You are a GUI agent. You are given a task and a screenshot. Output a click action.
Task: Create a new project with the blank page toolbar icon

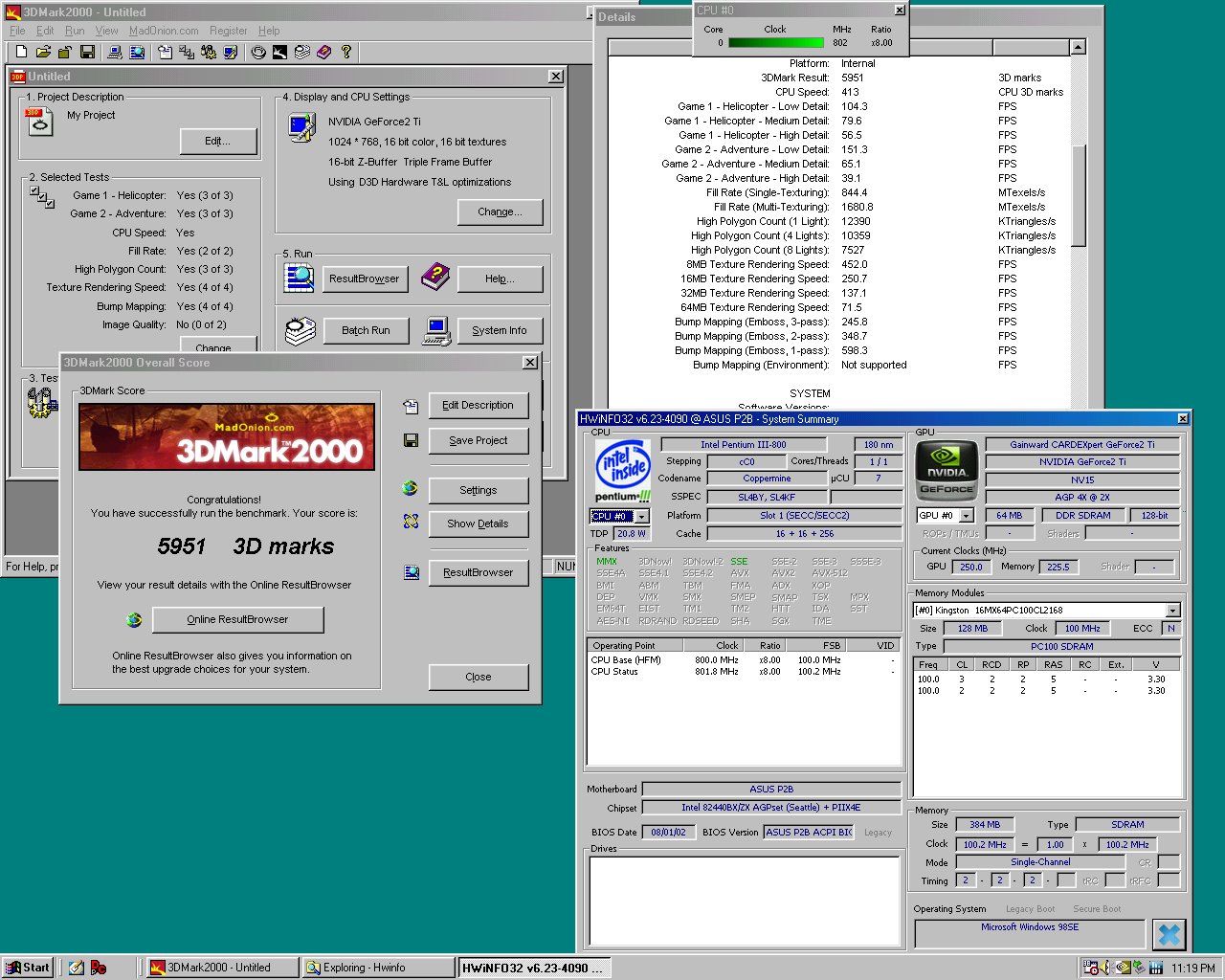20,52
